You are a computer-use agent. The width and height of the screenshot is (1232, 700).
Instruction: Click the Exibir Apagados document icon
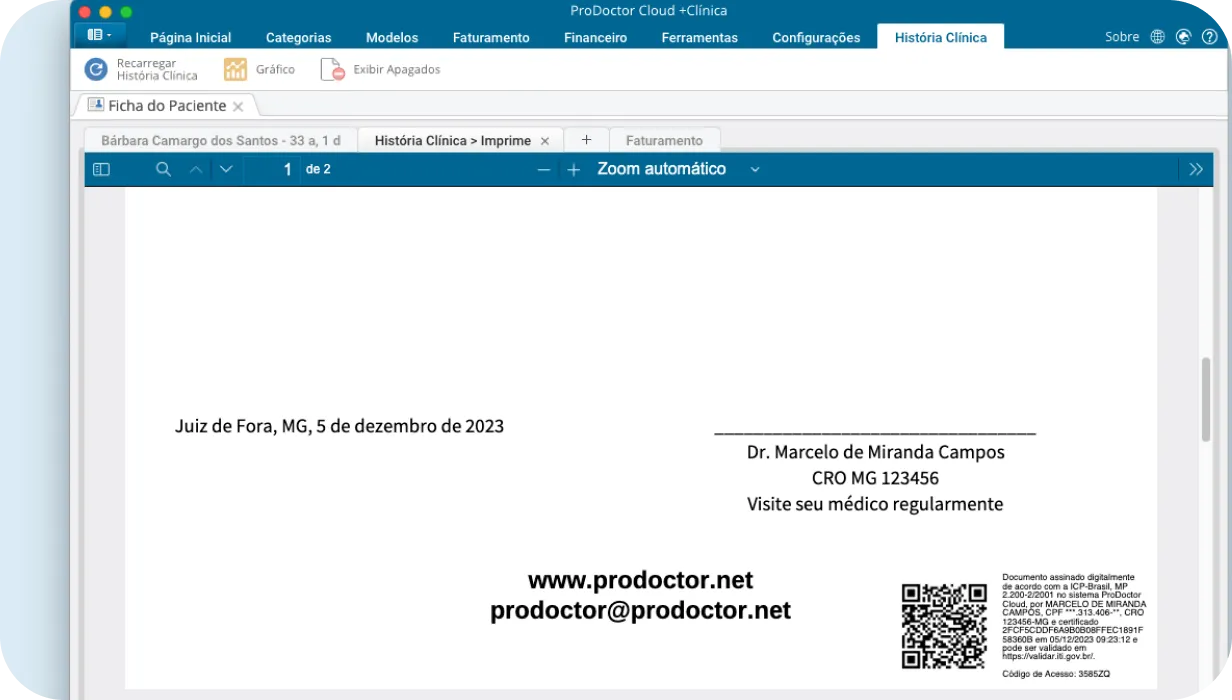(331, 69)
